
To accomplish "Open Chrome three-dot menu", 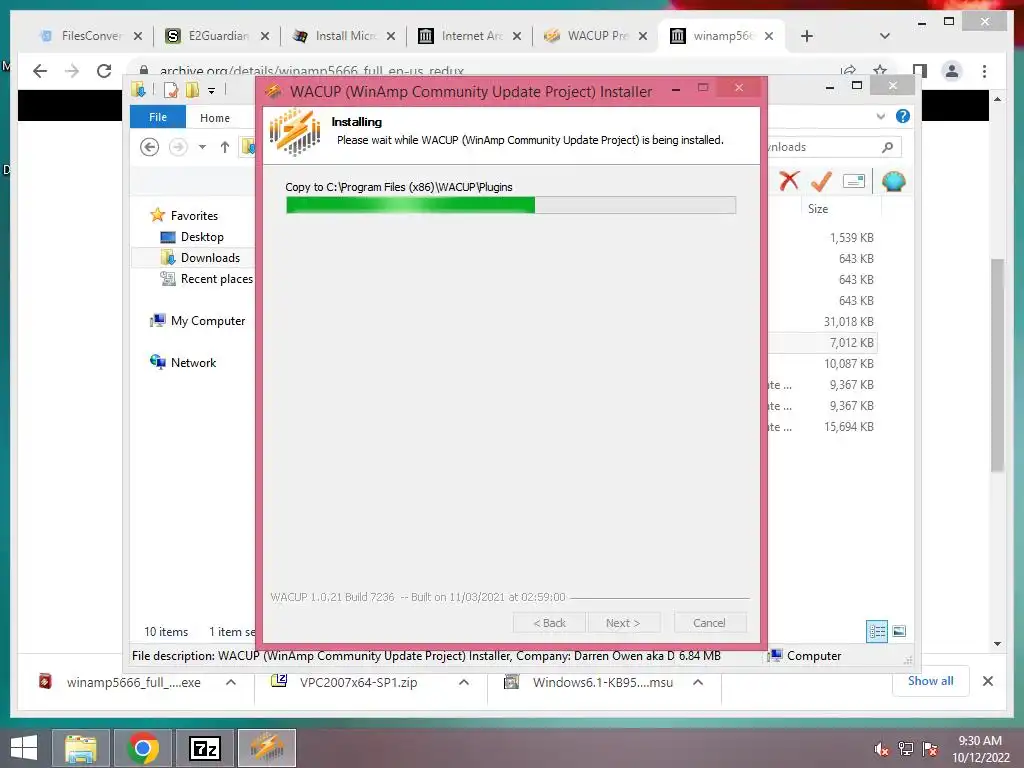I will [984, 71].
